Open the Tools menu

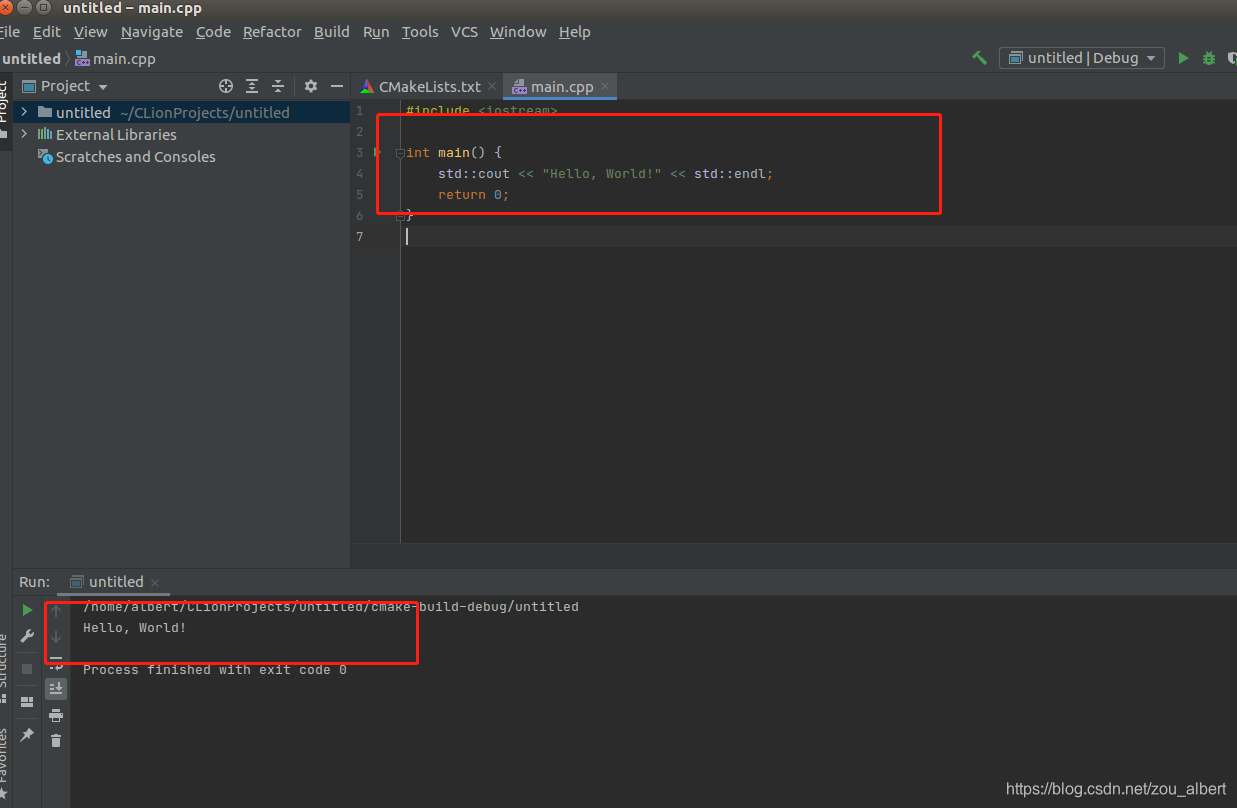420,32
